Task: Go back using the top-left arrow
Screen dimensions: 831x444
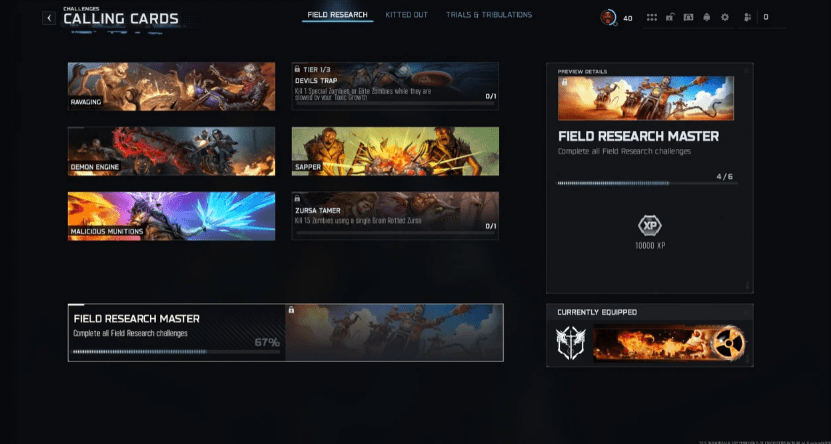Action: (x=49, y=18)
